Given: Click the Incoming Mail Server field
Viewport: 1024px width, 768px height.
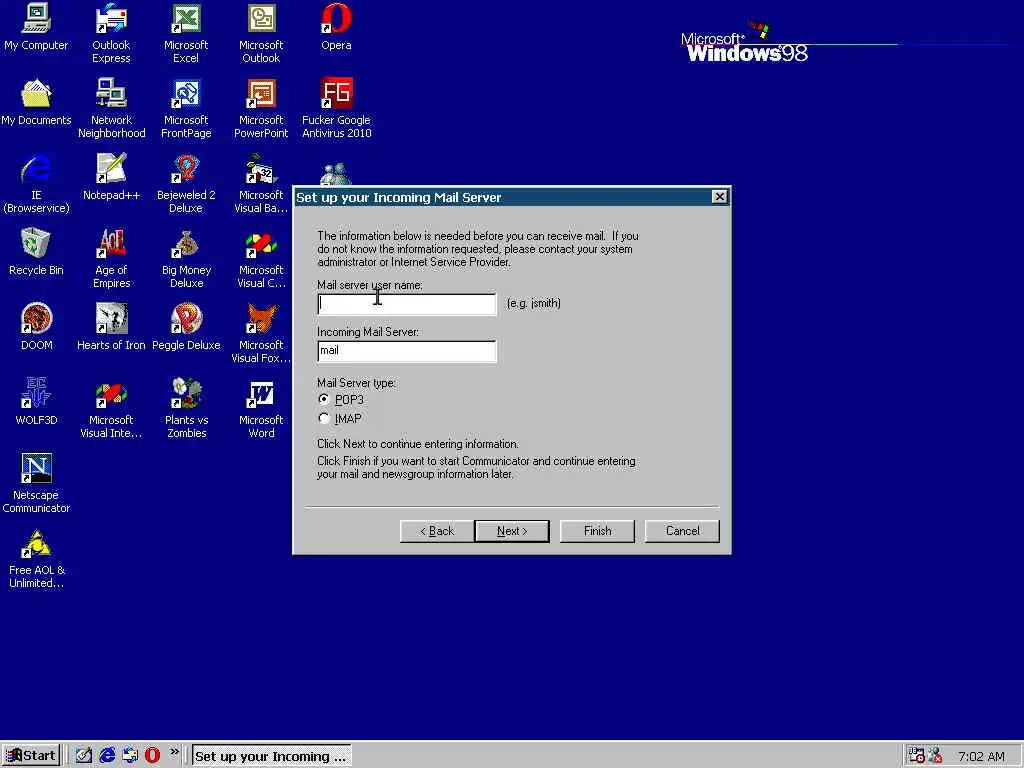Looking at the screenshot, I should (x=407, y=351).
